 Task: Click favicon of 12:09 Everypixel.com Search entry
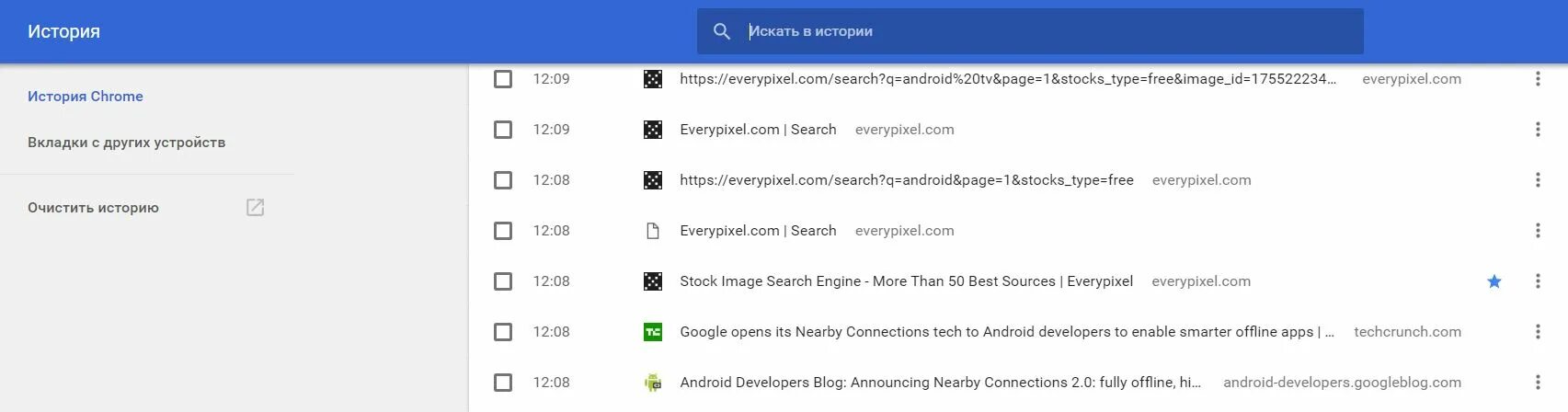pyautogui.click(x=653, y=130)
